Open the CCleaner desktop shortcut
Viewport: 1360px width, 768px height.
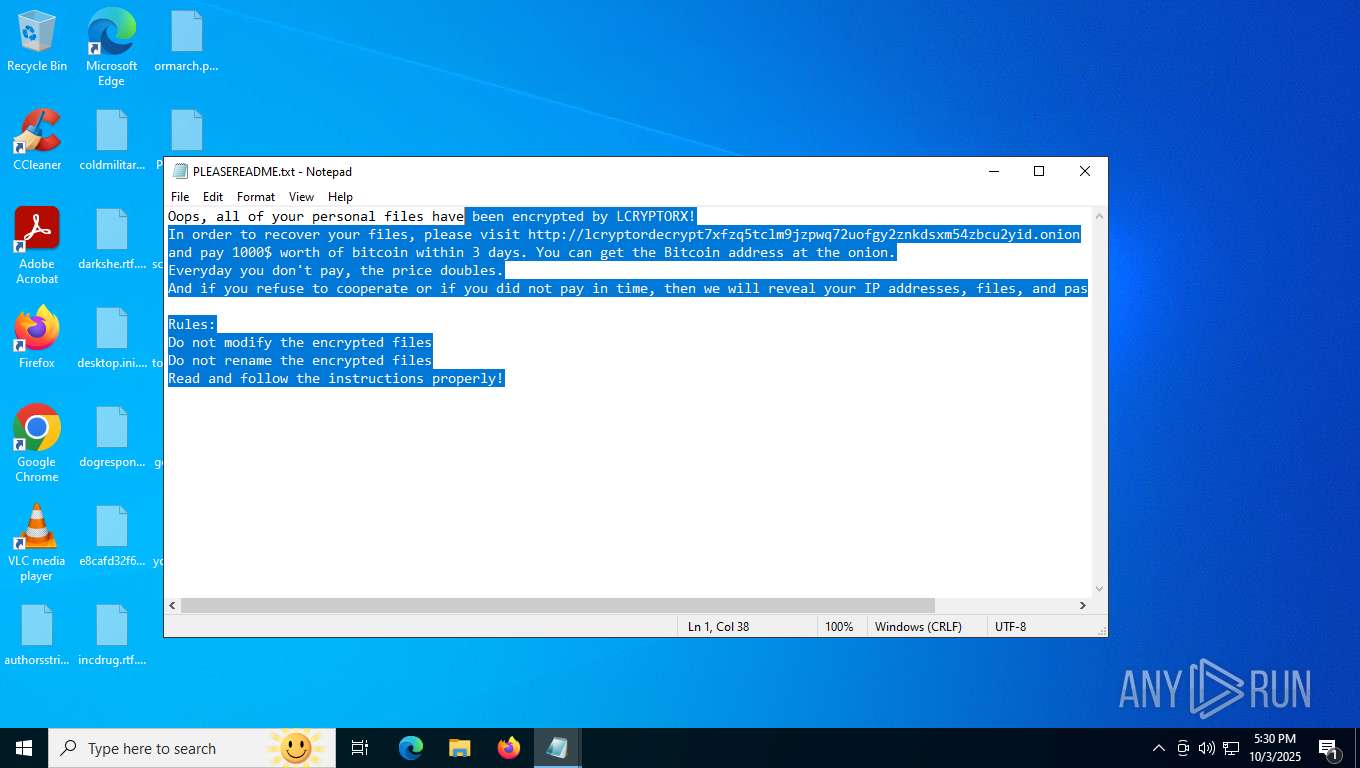coord(37,140)
